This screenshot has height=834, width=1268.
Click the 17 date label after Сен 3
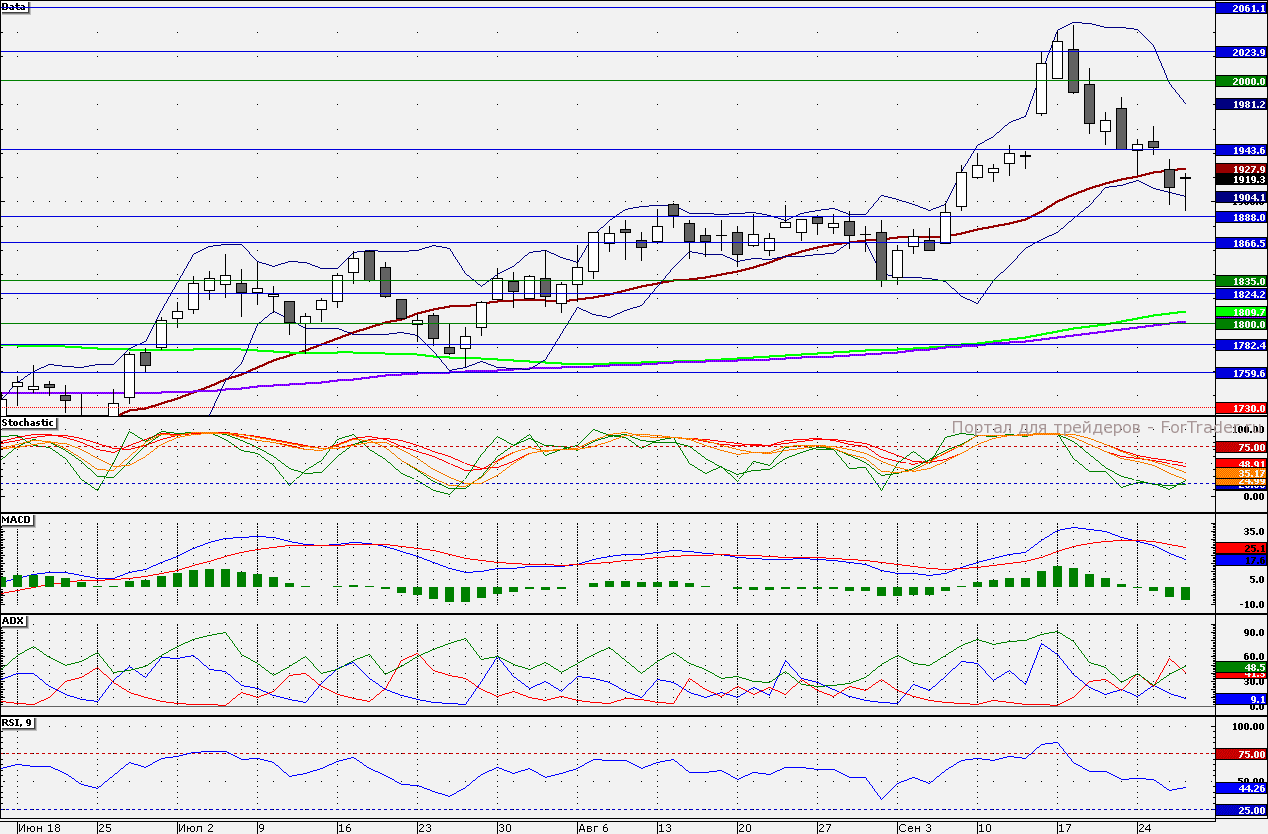1065,828
